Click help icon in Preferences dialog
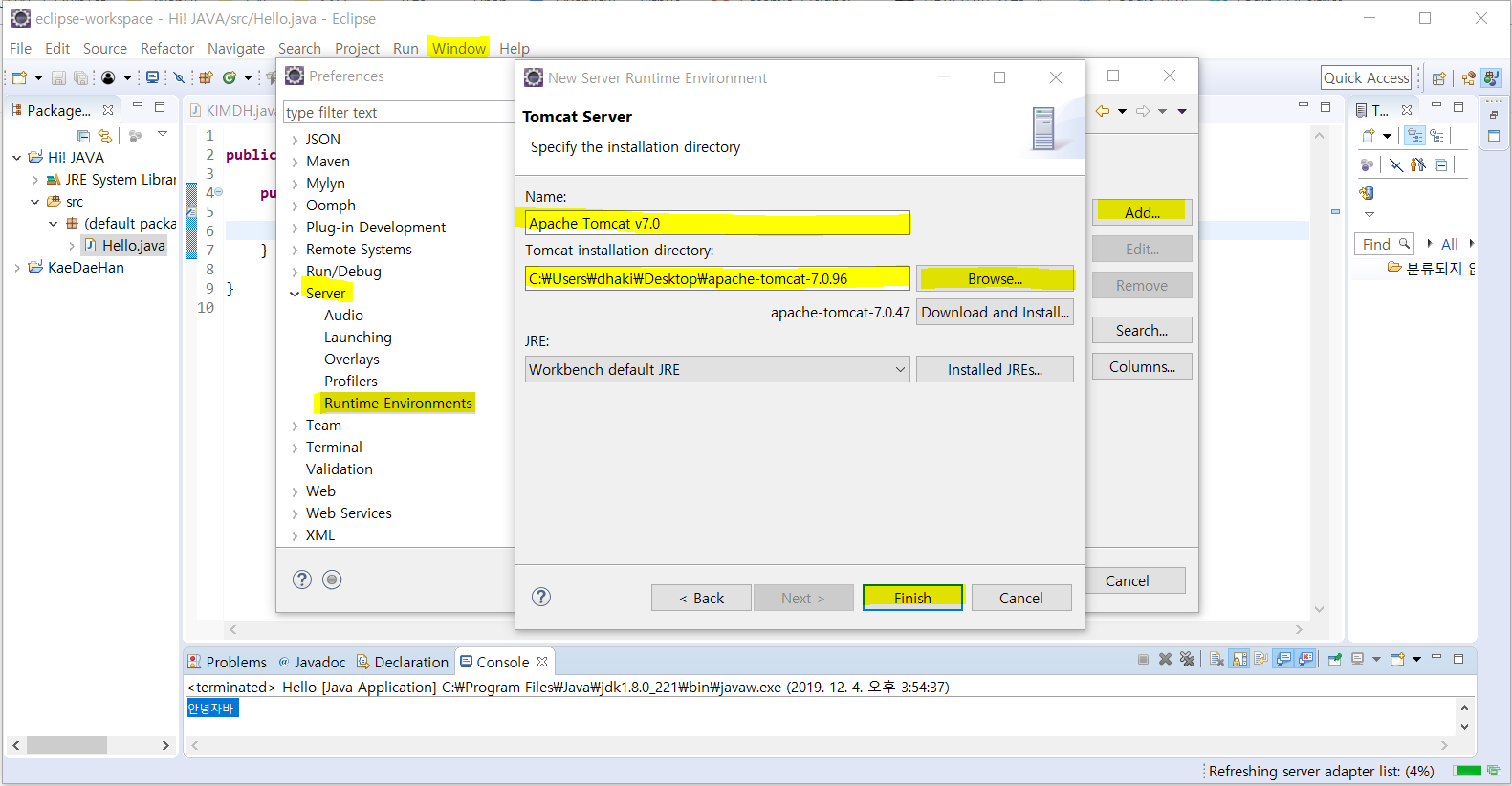 click(302, 579)
